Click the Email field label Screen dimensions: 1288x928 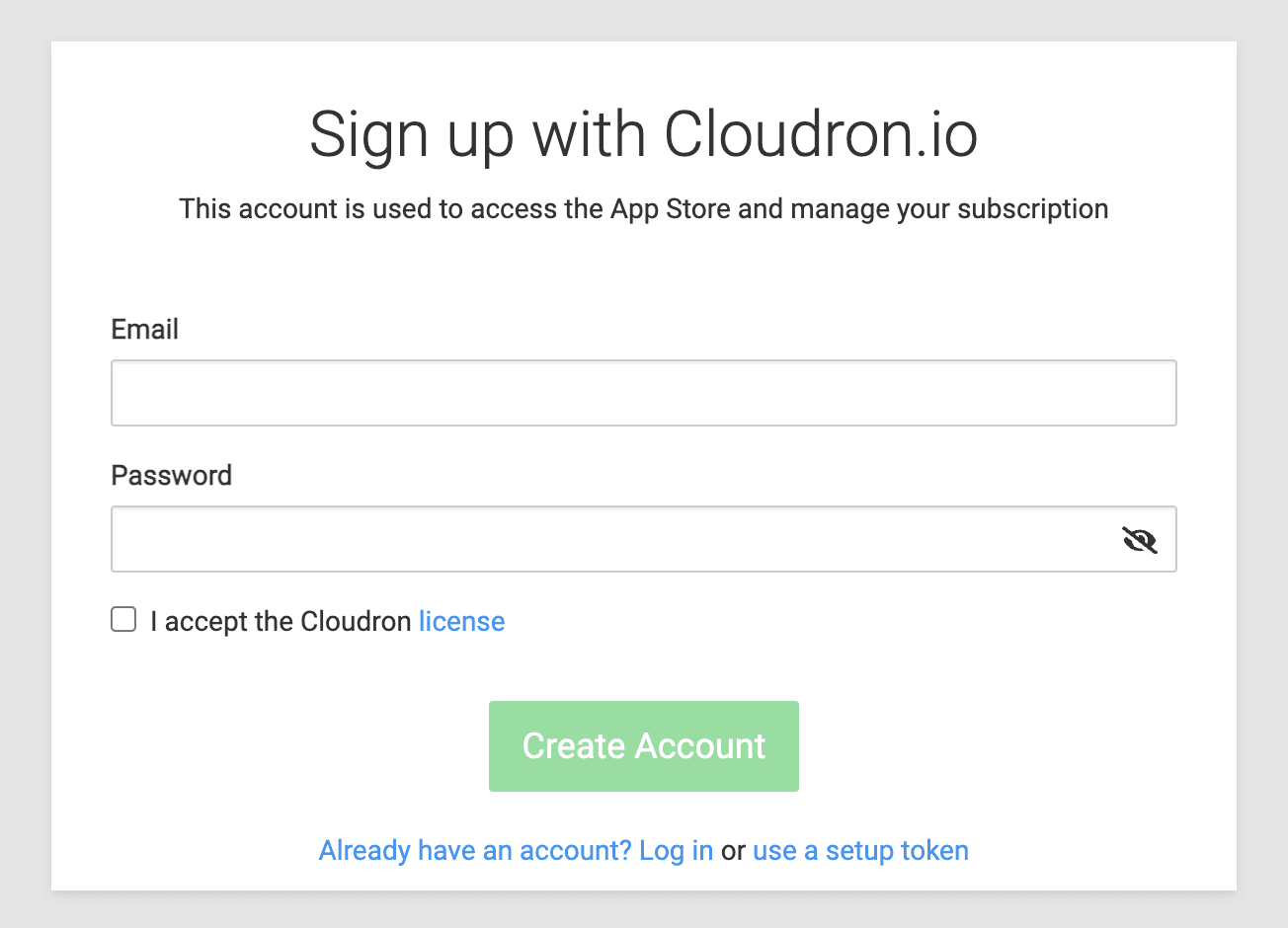coord(144,329)
